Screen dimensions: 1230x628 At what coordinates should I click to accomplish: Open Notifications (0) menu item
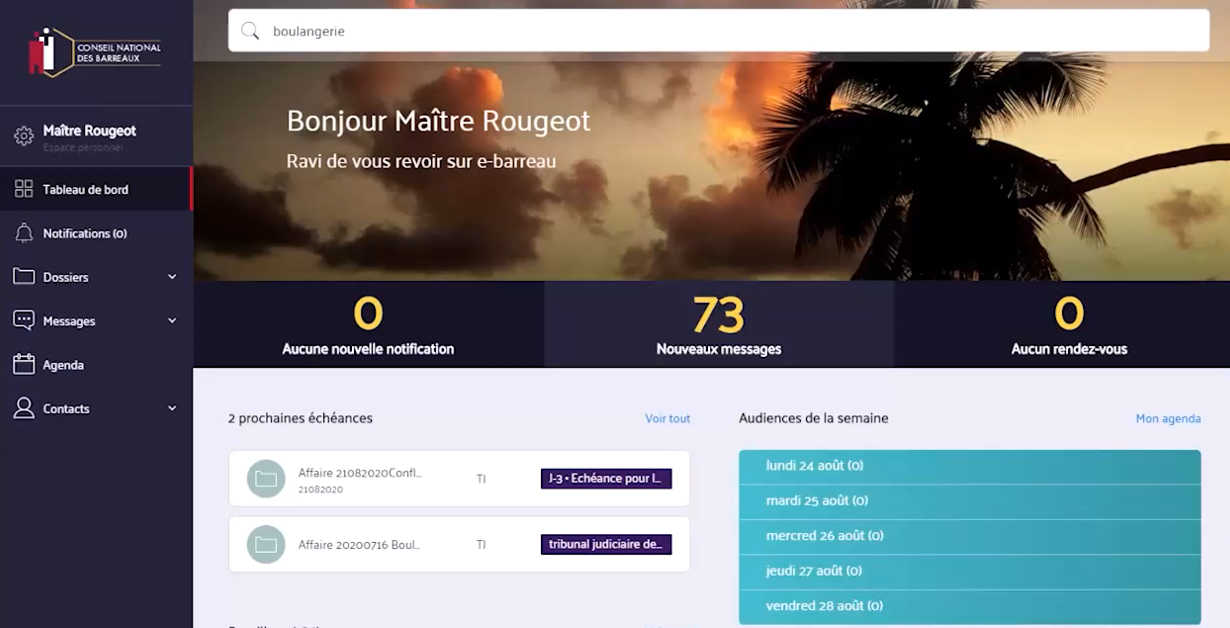(x=85, y=233)
